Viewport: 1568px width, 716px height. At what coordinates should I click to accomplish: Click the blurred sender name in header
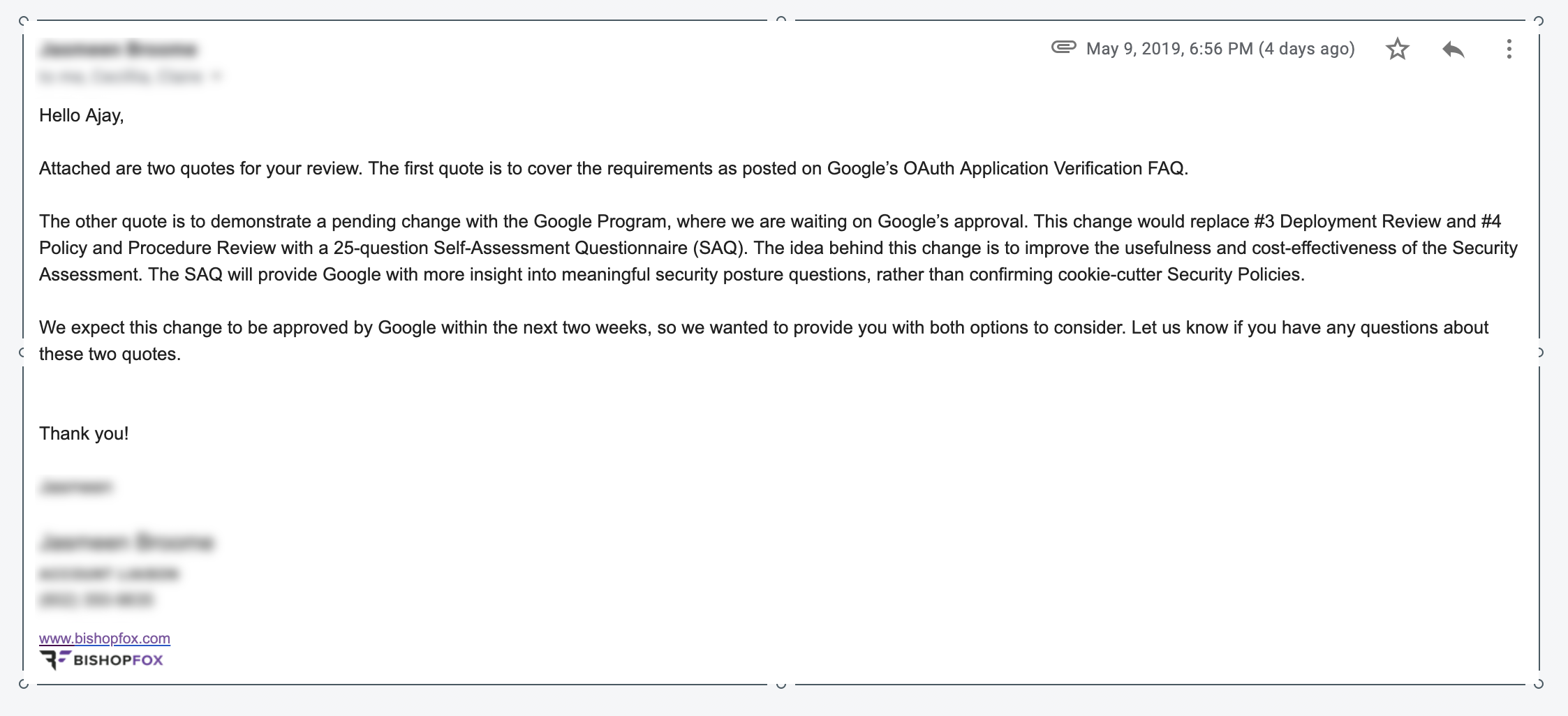(x=119, y=49)
